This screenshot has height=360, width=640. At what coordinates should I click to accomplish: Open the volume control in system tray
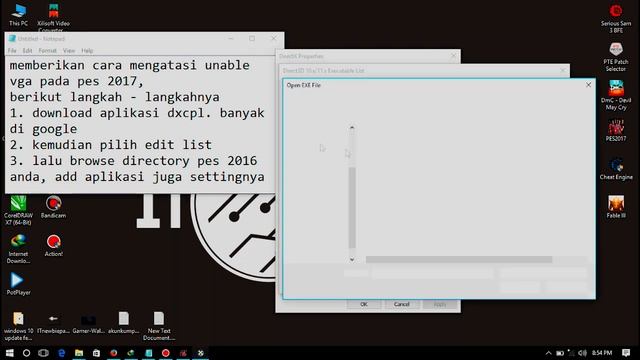(583, 353)
